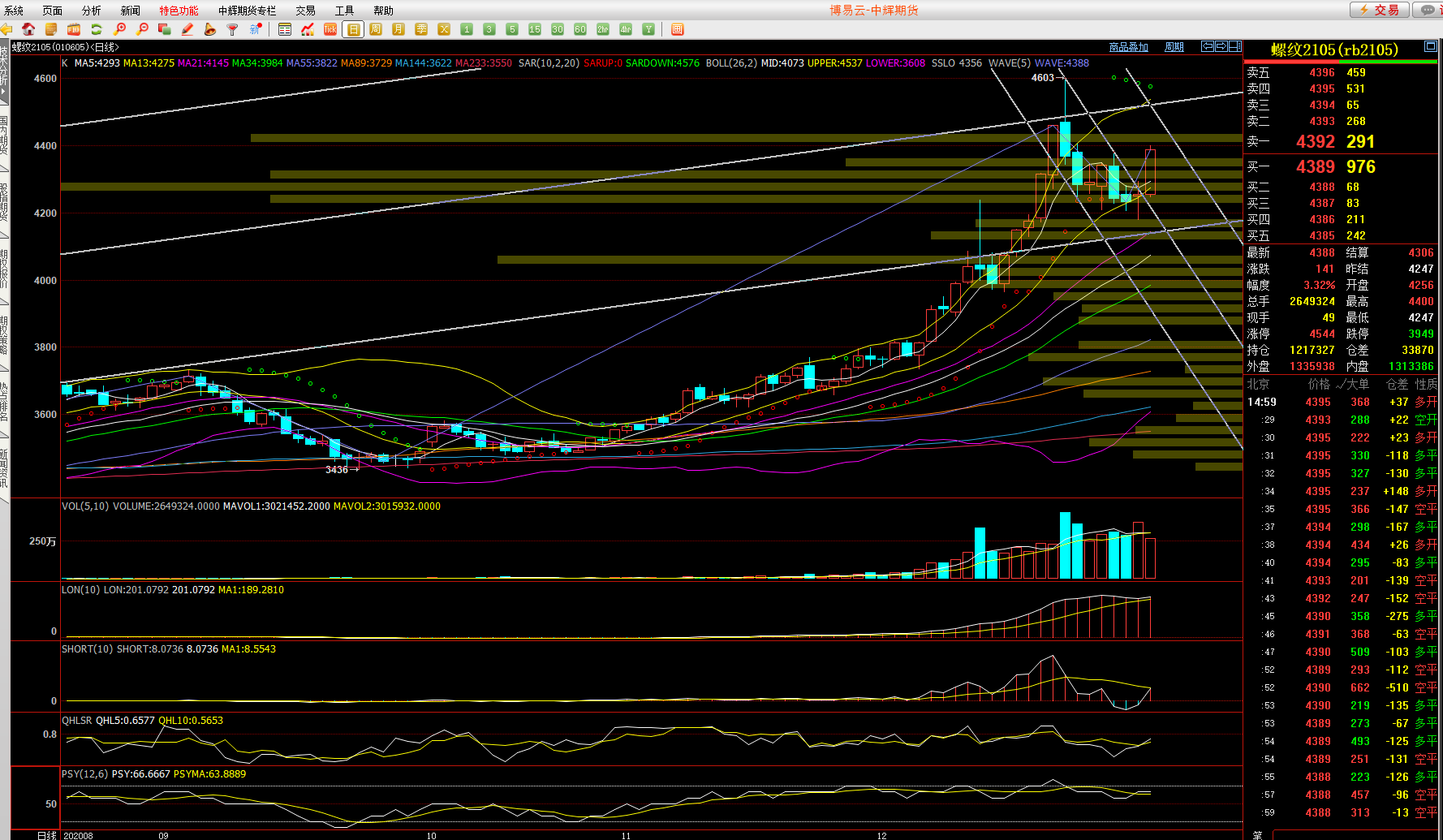
Task: Open the alert bell icon
Action: 210,29
